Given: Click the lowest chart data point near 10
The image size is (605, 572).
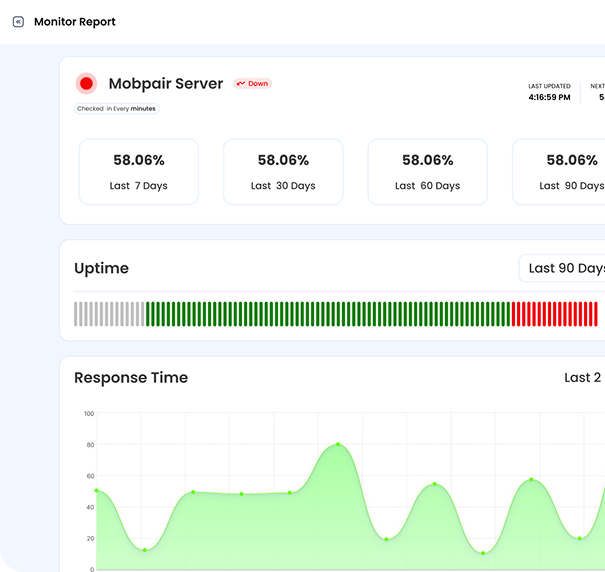Looking at the screenshot, I should [x=483, y=553].
